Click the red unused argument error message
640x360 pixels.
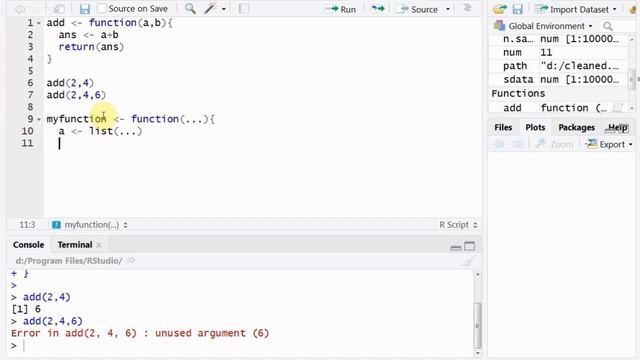(x=140, y=333)
